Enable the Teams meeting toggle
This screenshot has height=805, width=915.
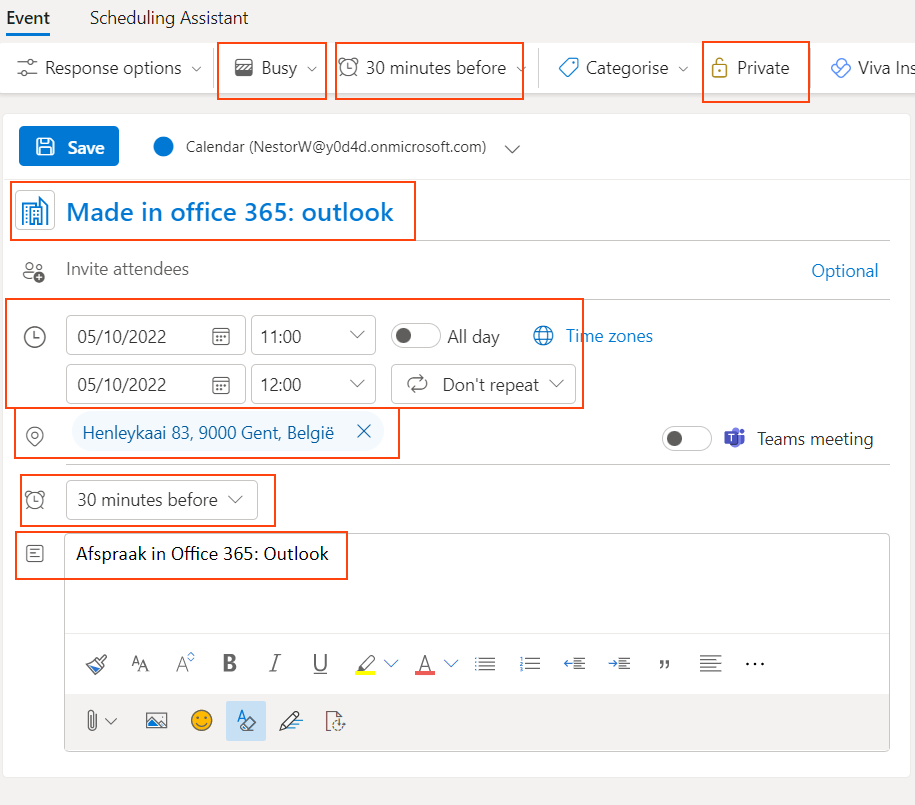point(686,438)
